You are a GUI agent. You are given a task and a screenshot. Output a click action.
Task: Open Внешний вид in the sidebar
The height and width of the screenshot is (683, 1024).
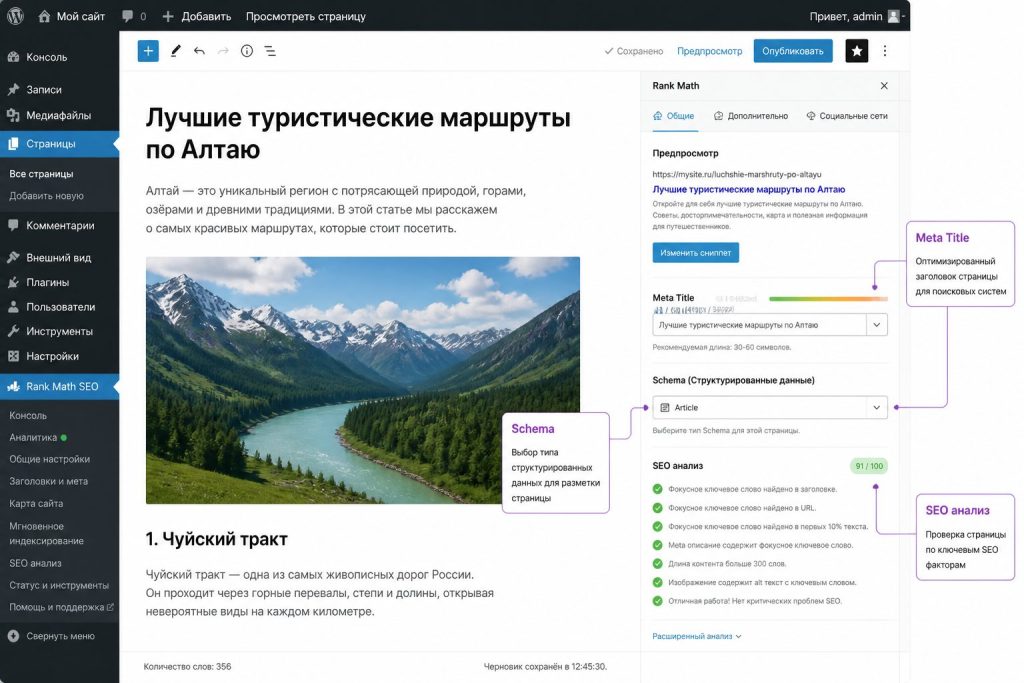coord(59,257)
